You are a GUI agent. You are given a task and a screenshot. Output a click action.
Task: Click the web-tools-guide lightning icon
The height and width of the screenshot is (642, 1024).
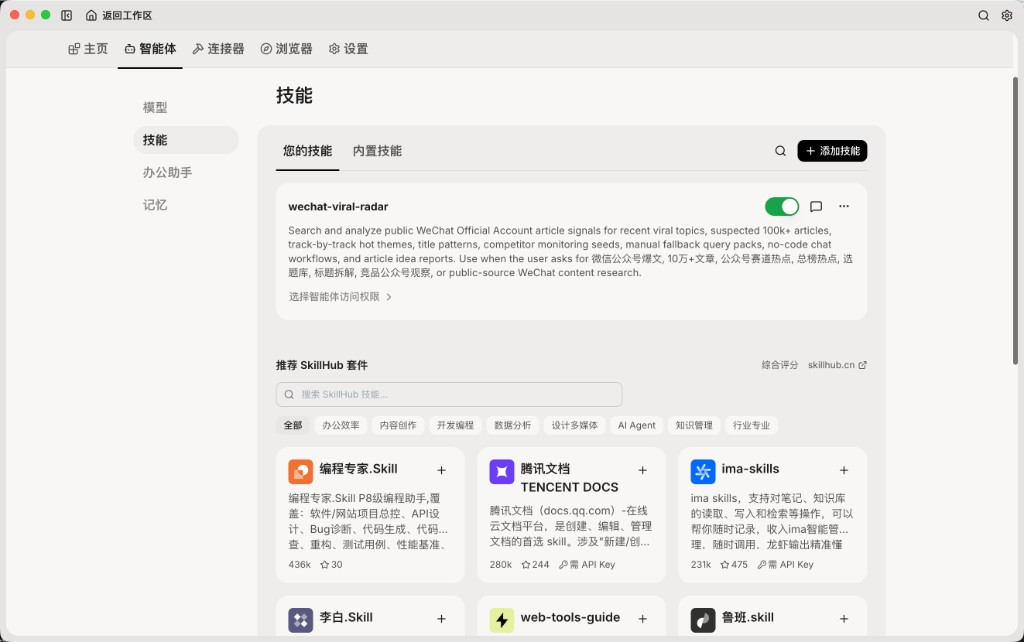tap(502, 620)
